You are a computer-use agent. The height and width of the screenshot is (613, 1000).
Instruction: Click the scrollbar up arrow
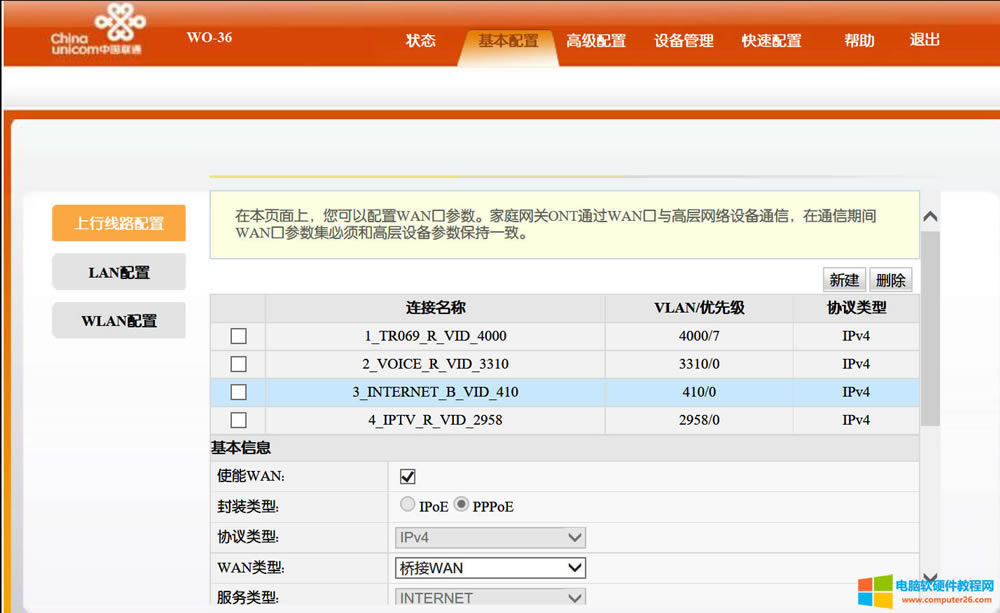click(930, 217)
